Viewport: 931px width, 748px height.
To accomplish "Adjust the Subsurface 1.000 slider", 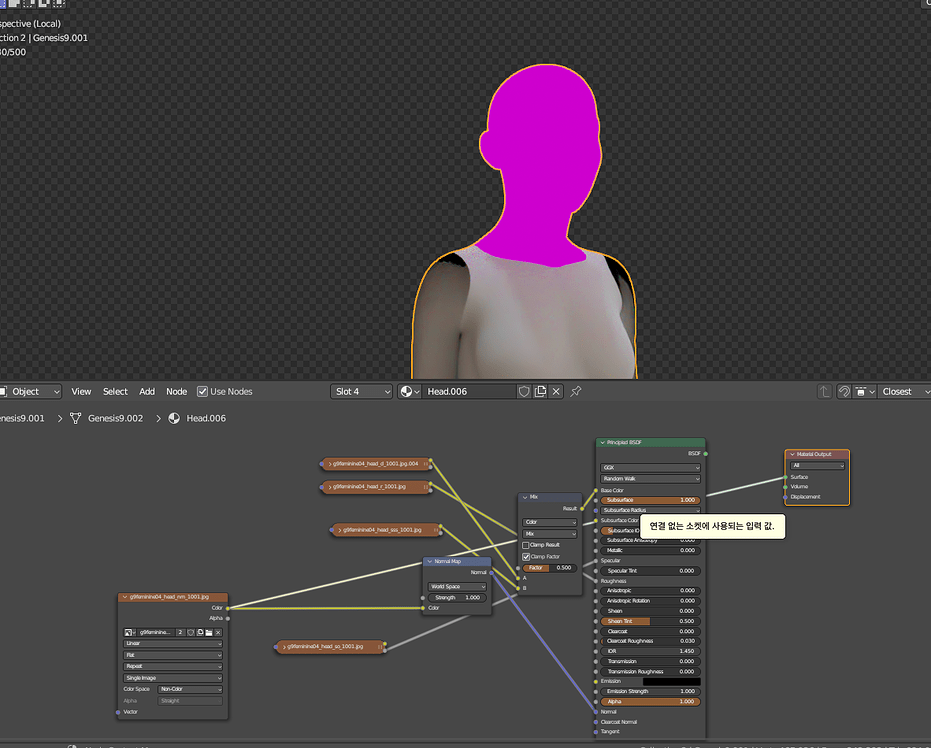I will (x=650, y=500).
